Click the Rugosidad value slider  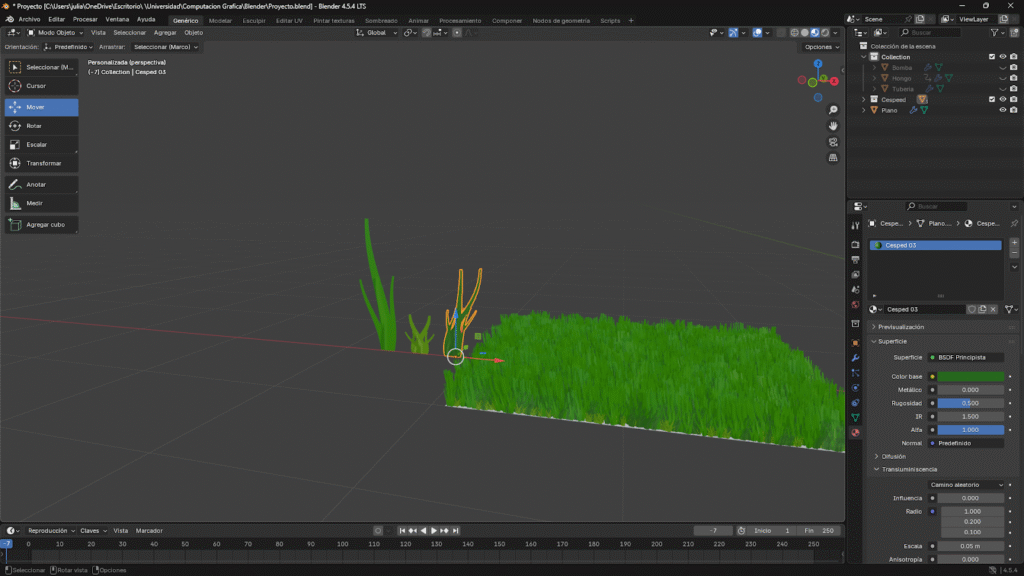pos(970,403)
